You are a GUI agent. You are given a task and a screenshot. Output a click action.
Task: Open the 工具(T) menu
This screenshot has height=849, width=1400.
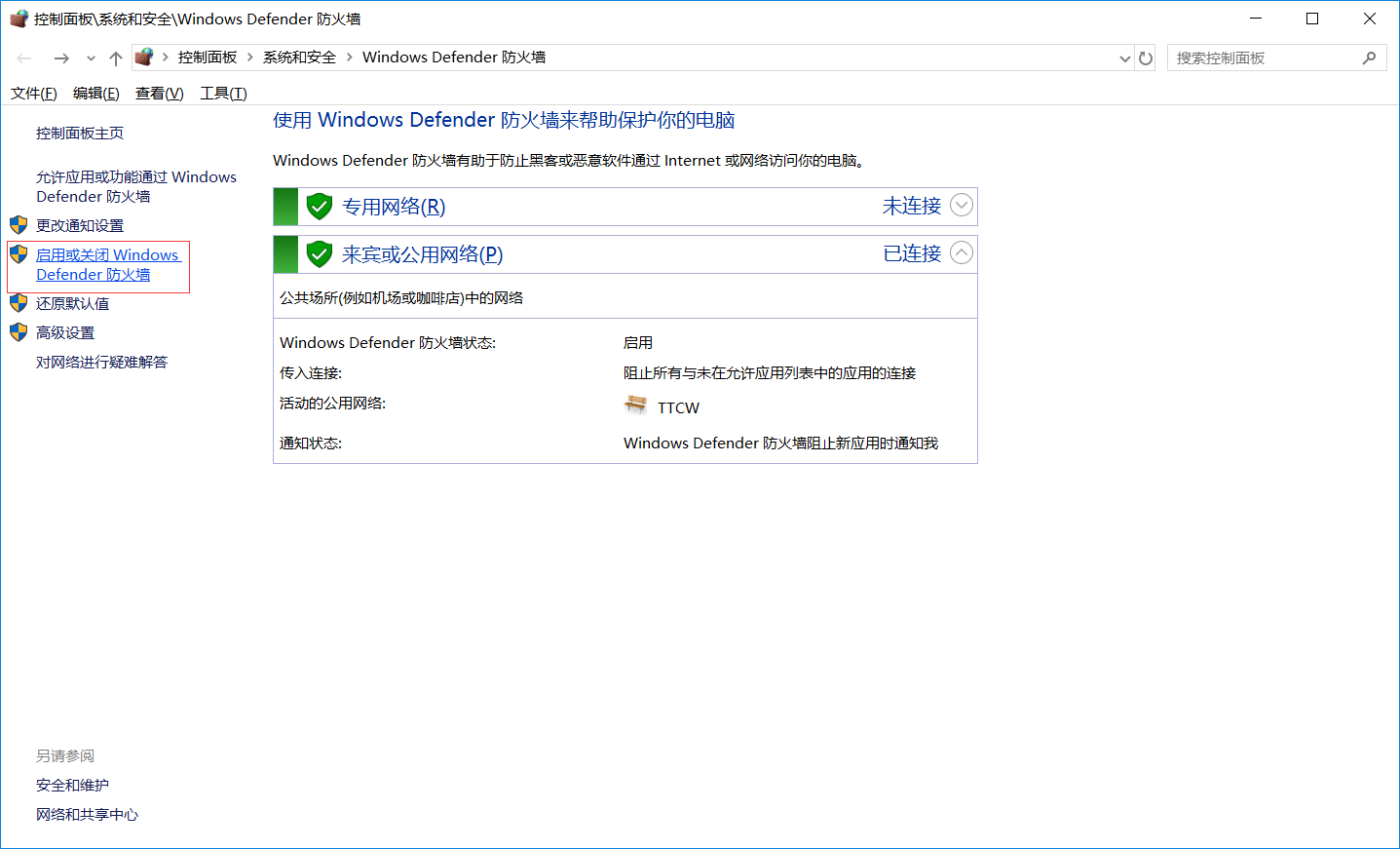click(x=223, y=94)
